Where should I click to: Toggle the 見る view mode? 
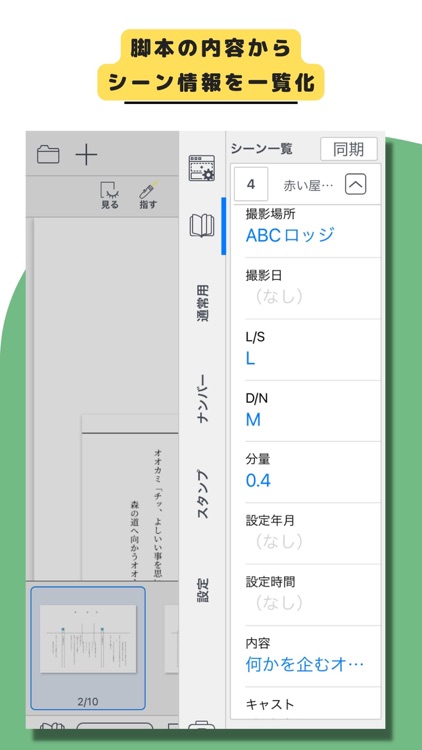click(x=110, y=195)
